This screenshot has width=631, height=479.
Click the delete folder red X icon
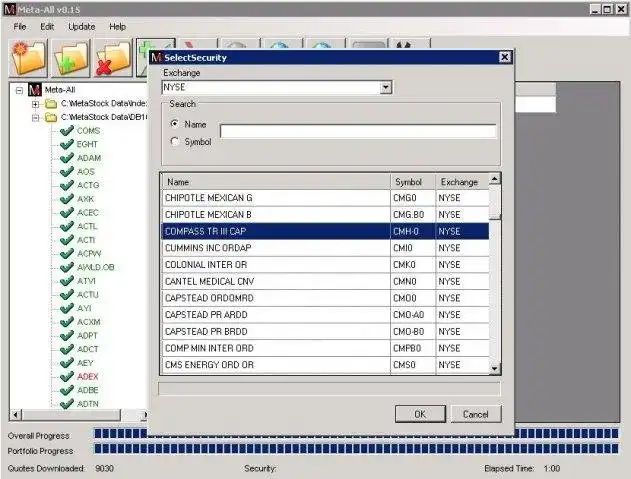click(113, 58)
